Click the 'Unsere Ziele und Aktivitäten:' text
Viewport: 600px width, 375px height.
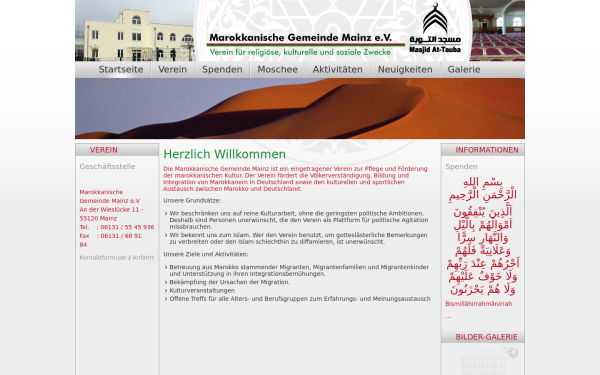tap(206, 254)
